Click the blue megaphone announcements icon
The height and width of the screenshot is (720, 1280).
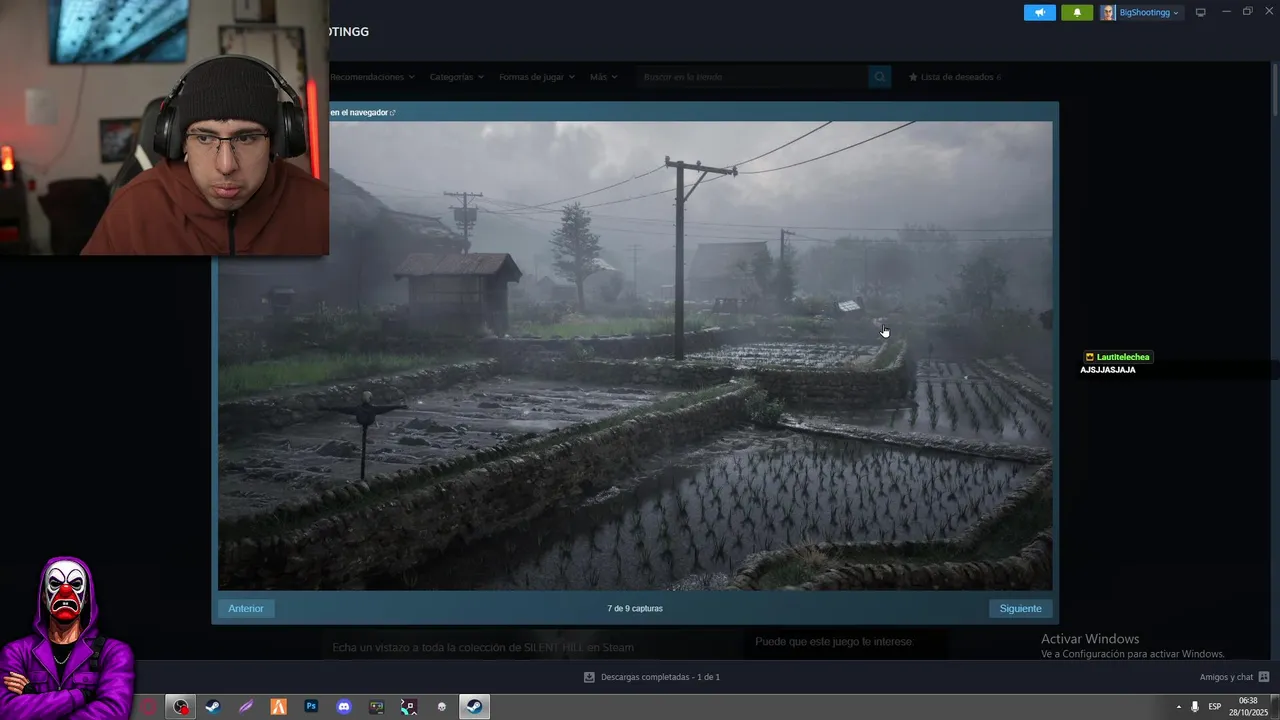coord(1040,12)
